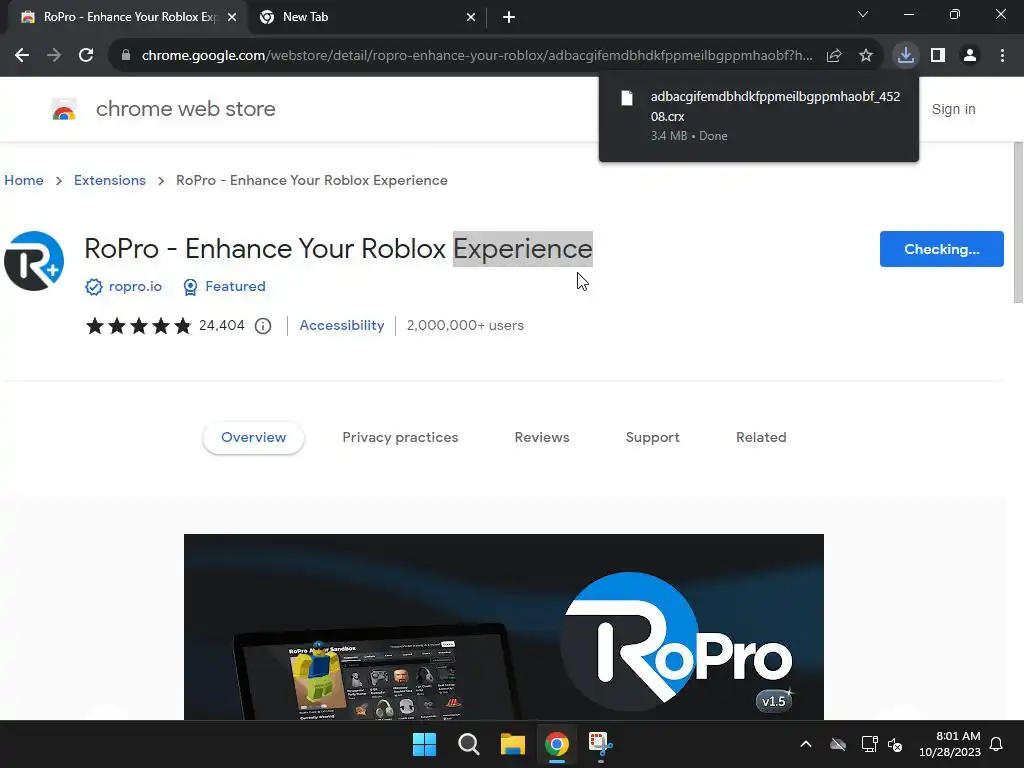Click the network tray icon
This screenshot has width=1024, height=768.
(869, 744)
